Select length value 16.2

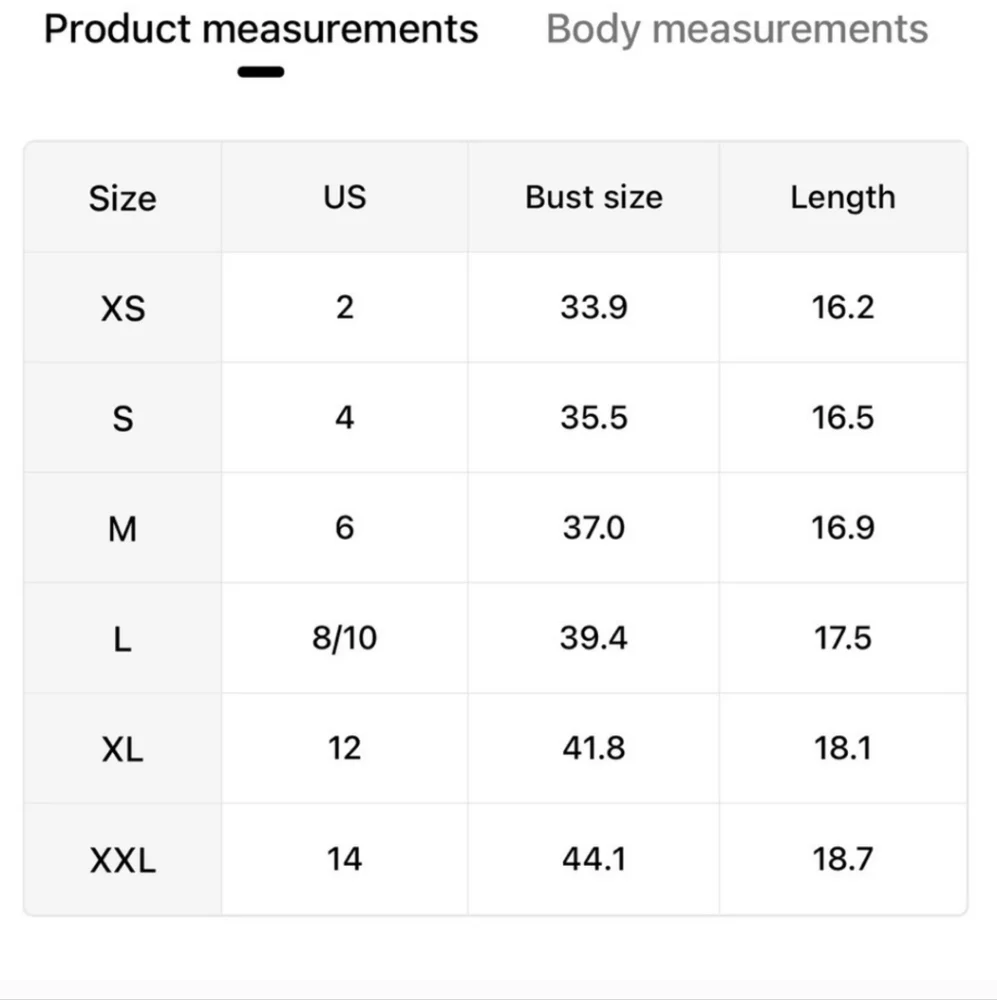[x=842, y=307]
